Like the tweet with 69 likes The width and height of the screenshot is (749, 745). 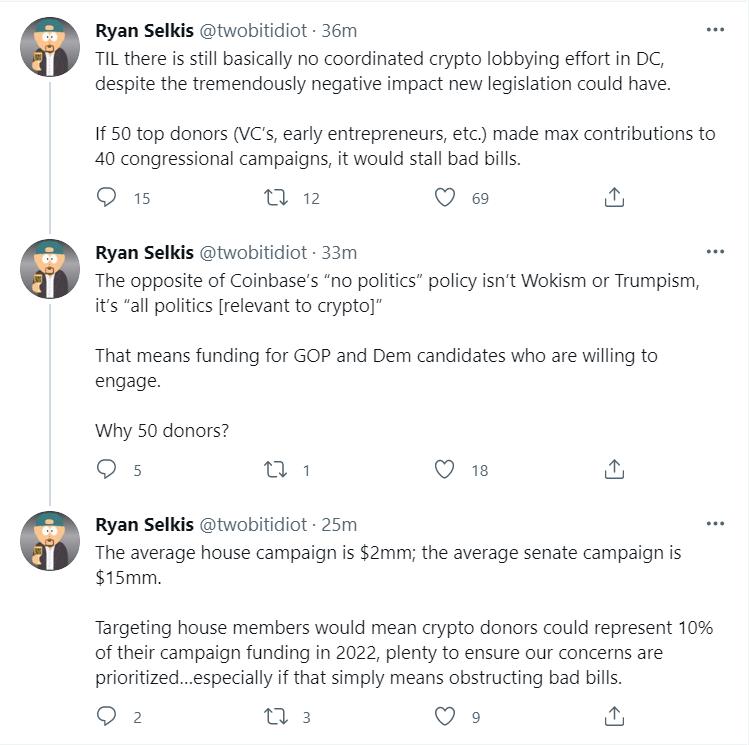(445, 198)
